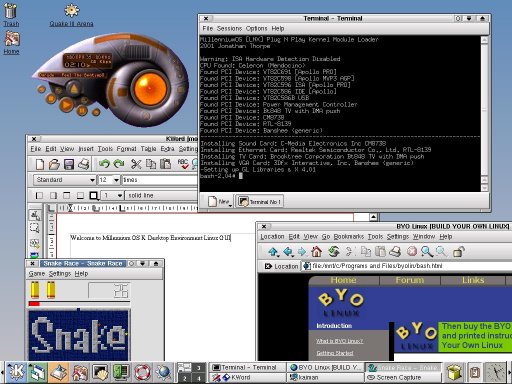
Task: Toggle bottom border in KWord
Action: click(x=80, y=195)
